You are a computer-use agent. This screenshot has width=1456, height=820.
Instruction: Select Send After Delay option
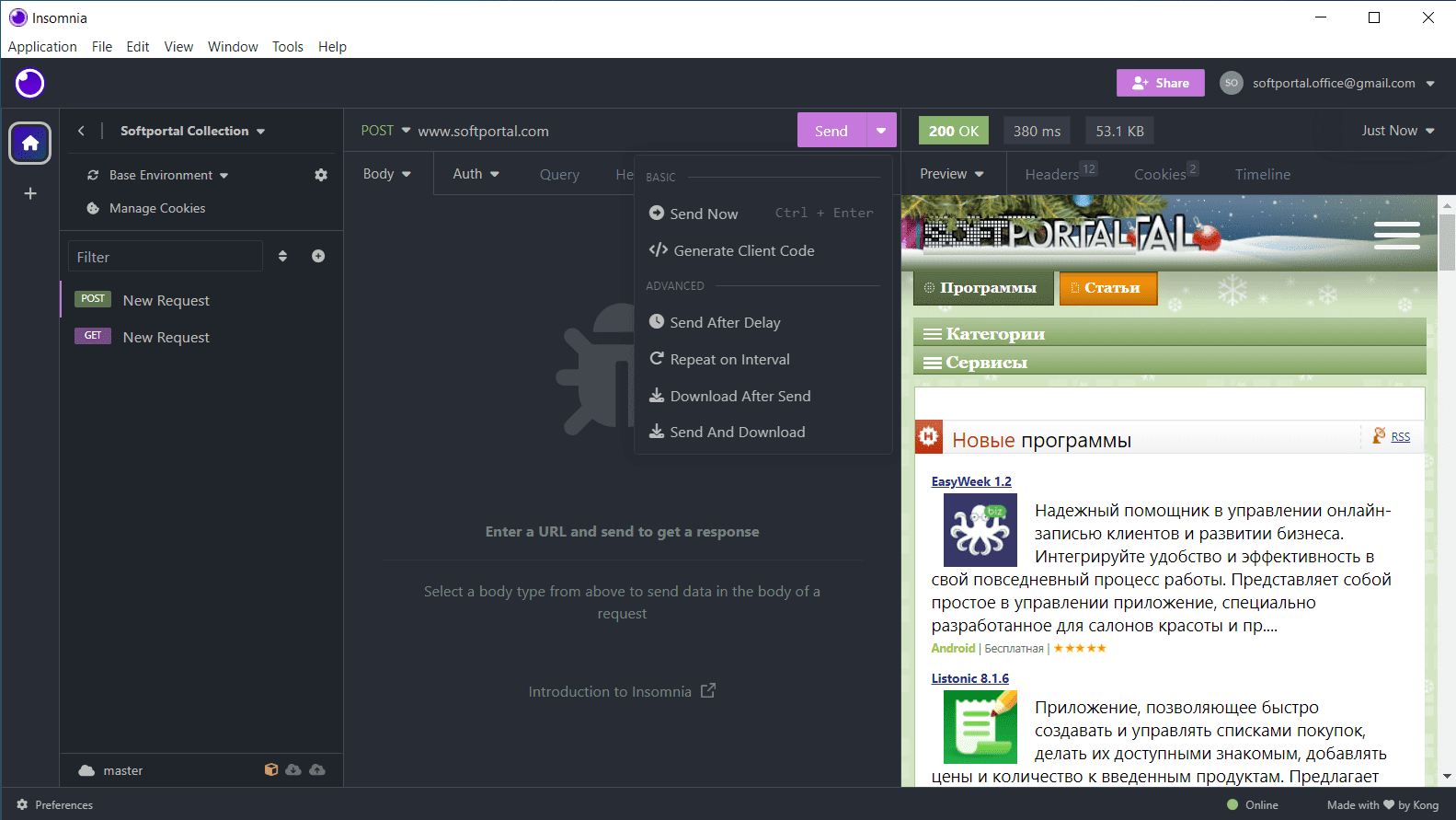pyautogui.click(x=763, y=322)
